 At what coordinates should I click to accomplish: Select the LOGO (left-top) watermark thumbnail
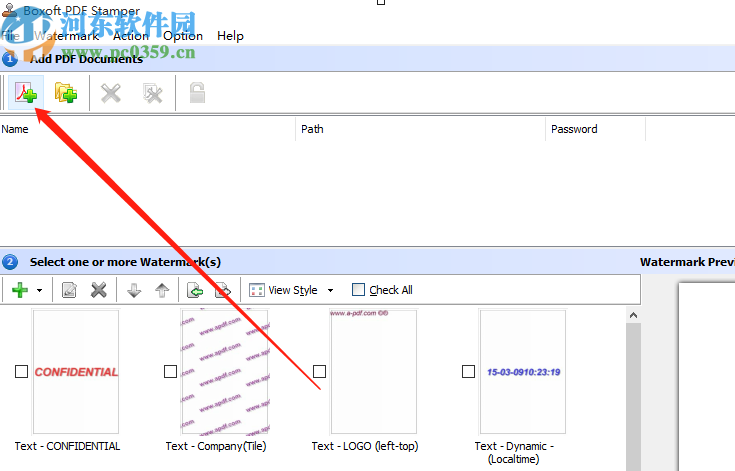point(374,372)
